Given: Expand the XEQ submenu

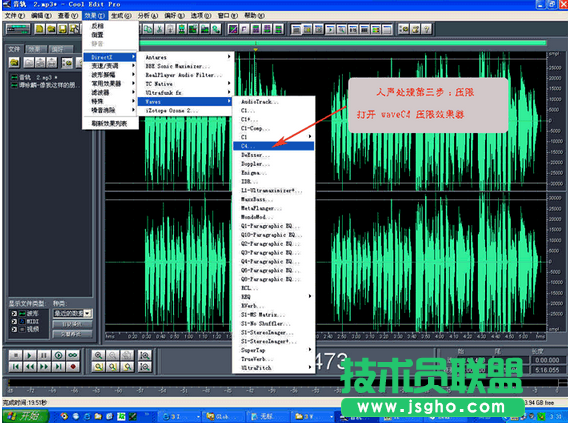Looking at the screenshot, I should (273, 297).
